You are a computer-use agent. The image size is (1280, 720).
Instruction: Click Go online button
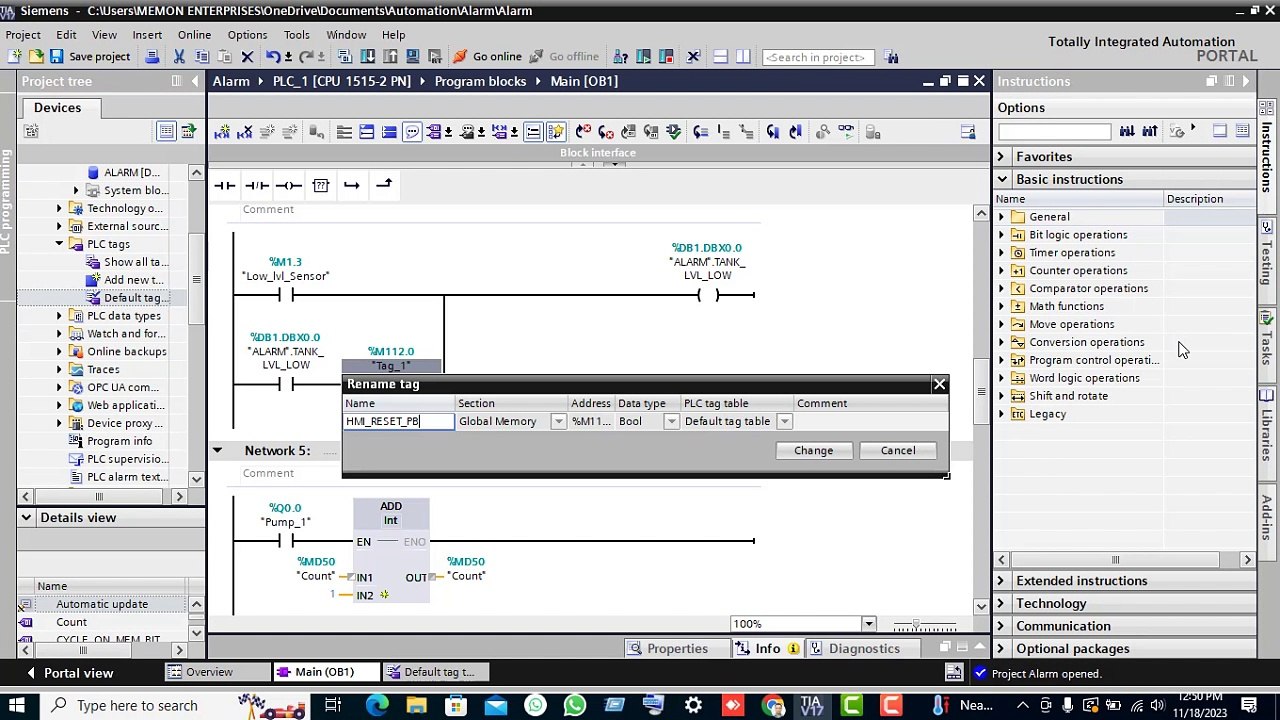coord(487,57)
